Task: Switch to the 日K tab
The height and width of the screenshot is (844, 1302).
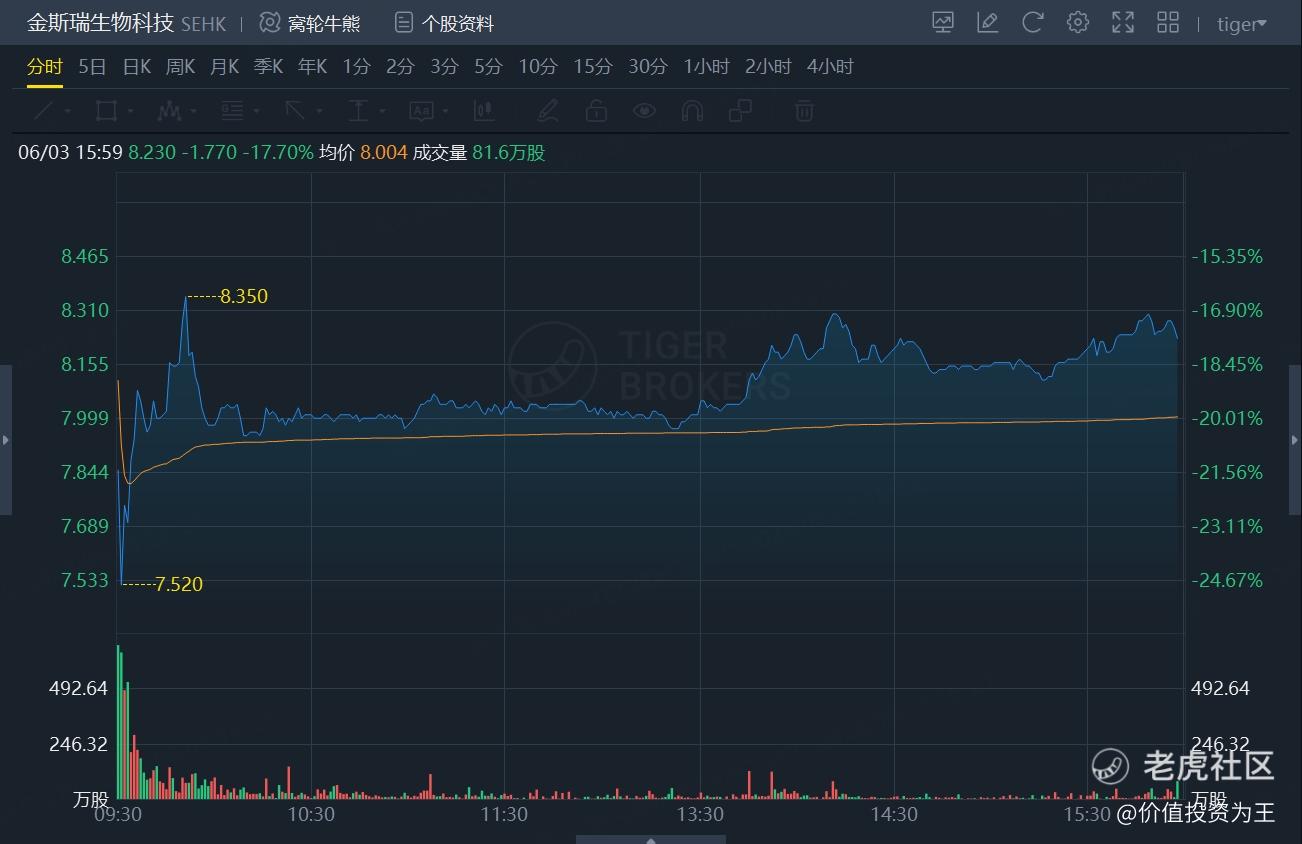Action: 136,67
